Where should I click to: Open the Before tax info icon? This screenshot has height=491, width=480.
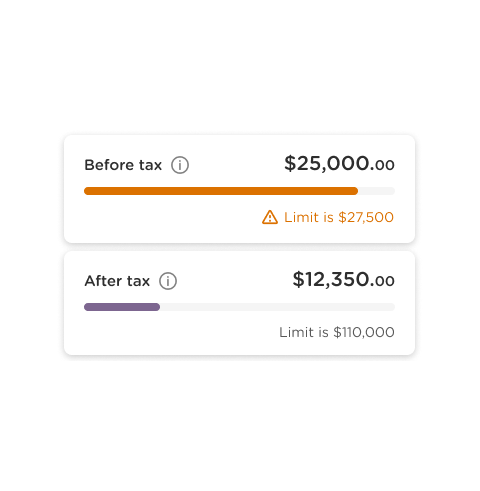pos(180,165)
